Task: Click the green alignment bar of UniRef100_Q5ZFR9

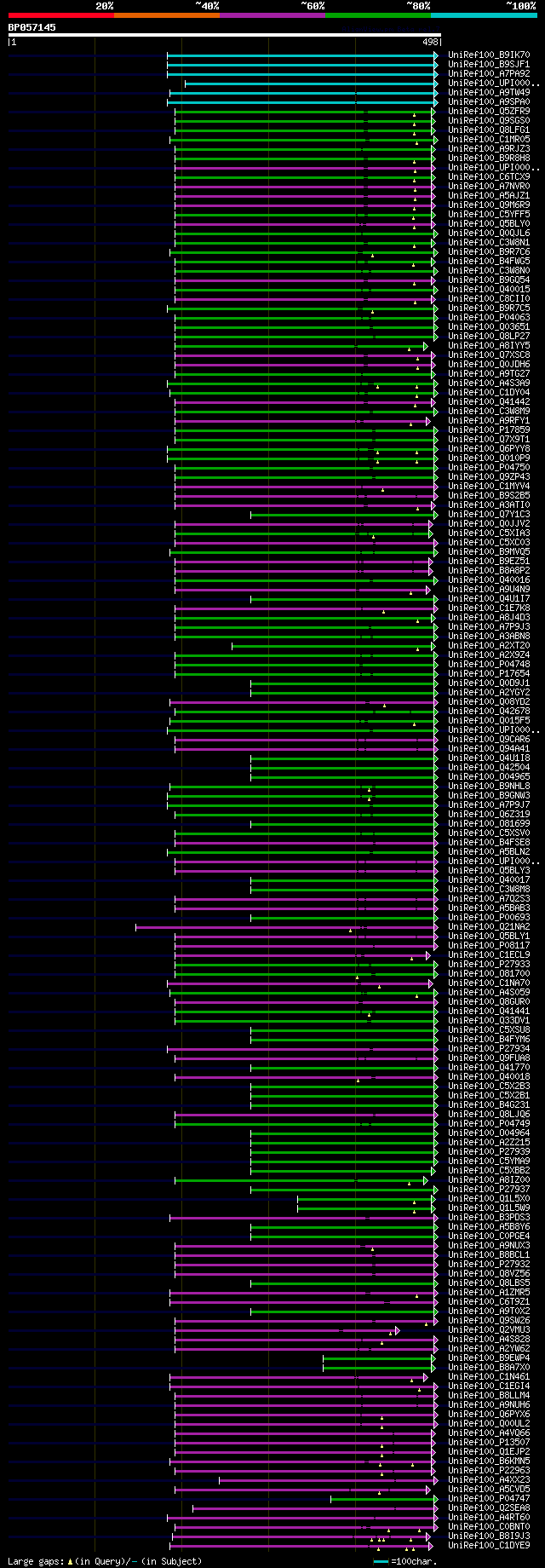Action: click(x=307, y=112)
